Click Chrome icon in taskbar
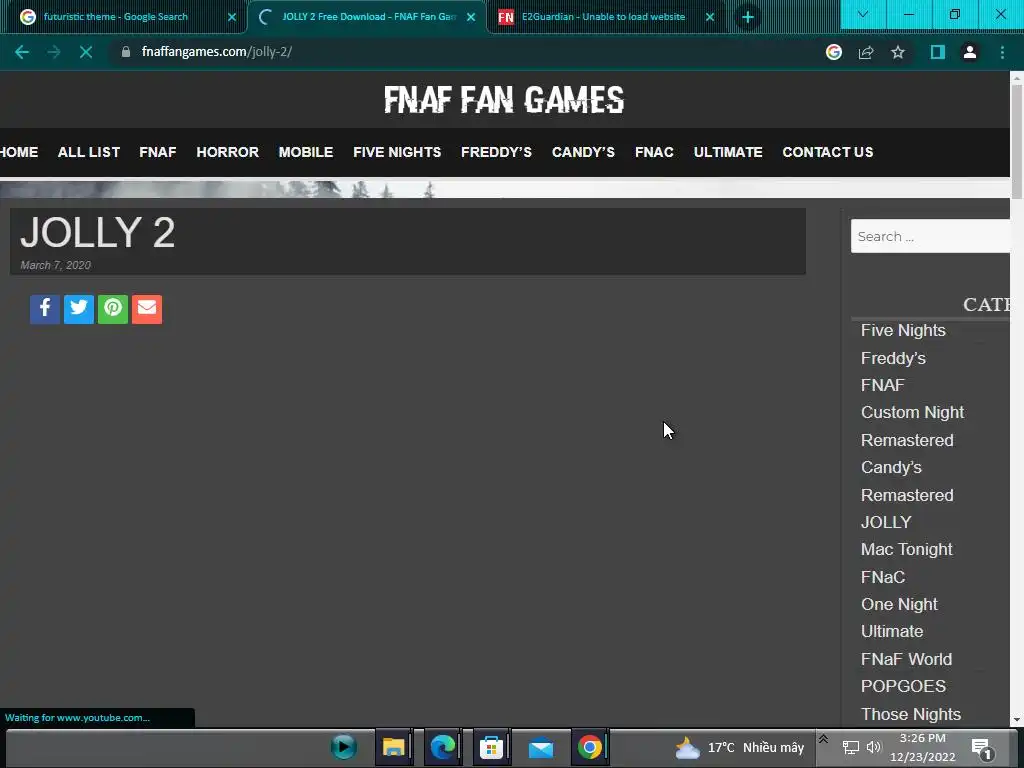This screenshot has width=1024, height=768. 590,747
